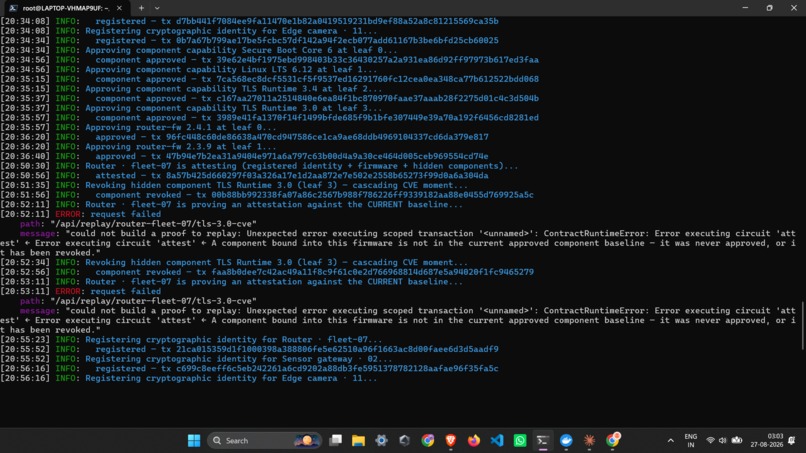Click the timestamp [20:50:30]

tap(25, 166)
